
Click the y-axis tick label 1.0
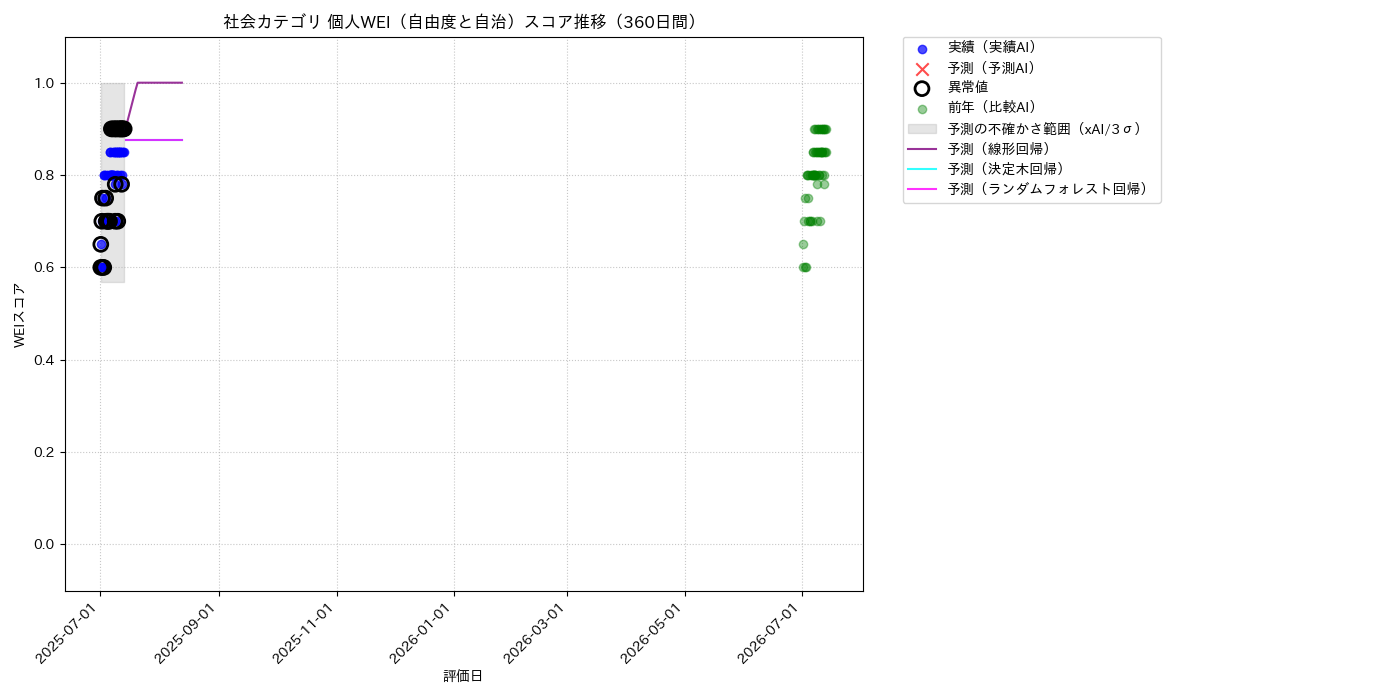[47, 83]
